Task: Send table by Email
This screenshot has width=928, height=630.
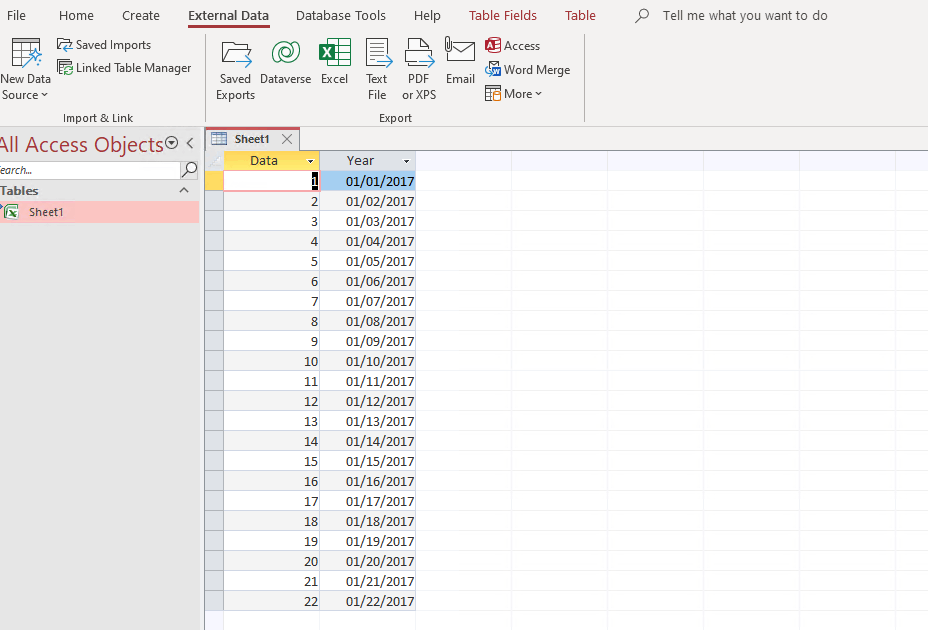Action: (x=460, y=62)
